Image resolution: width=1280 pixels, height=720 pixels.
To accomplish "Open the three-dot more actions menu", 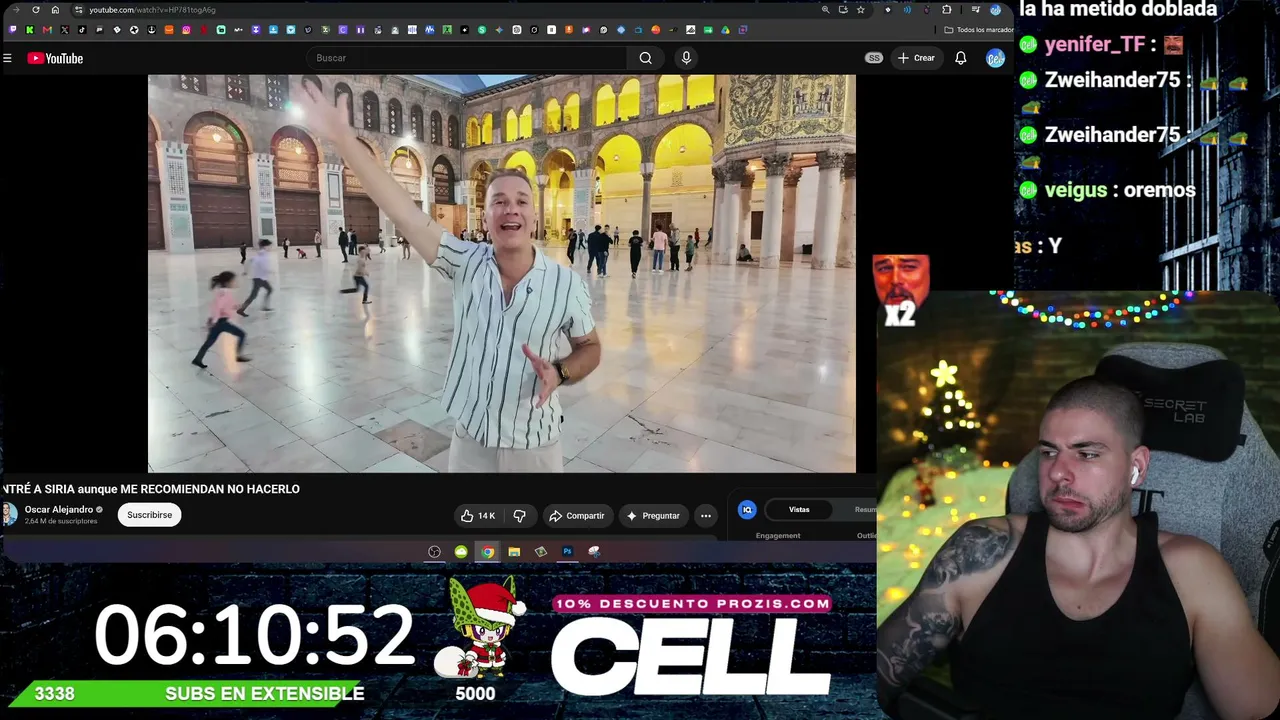I will 706,516.
